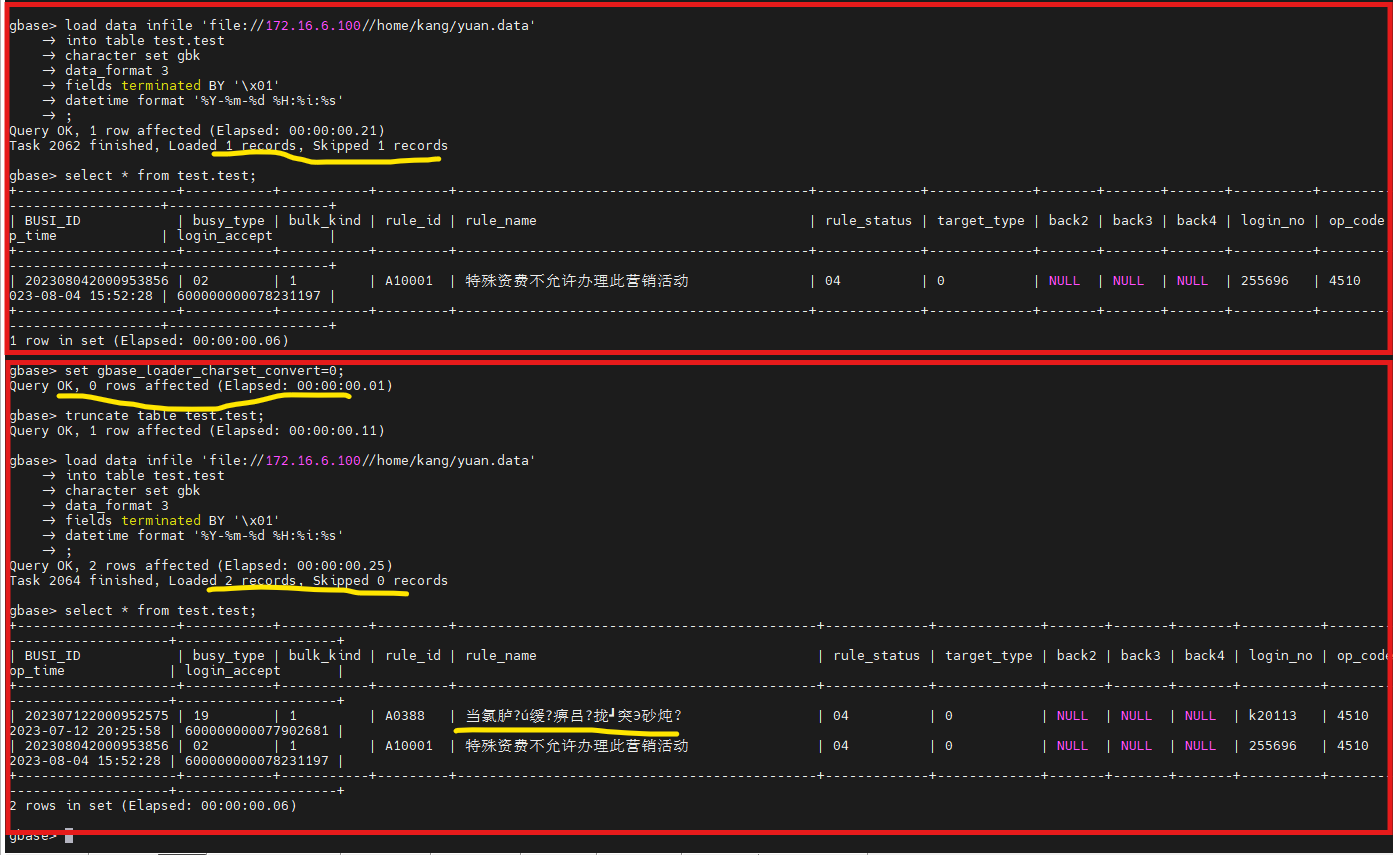This screenshot has height=855, width=1393.
Task: Click the elapsed time '00:00:00.25'
Action: [x=340, y=566]
